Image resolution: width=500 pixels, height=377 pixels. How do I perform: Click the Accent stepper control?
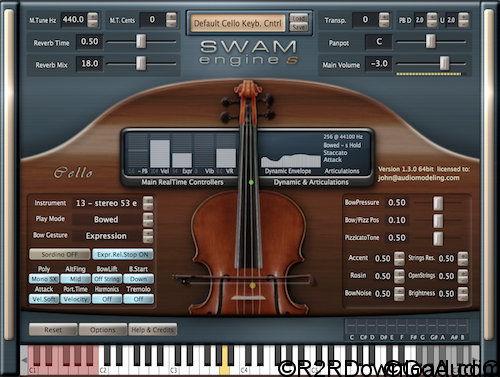(399, 259)
